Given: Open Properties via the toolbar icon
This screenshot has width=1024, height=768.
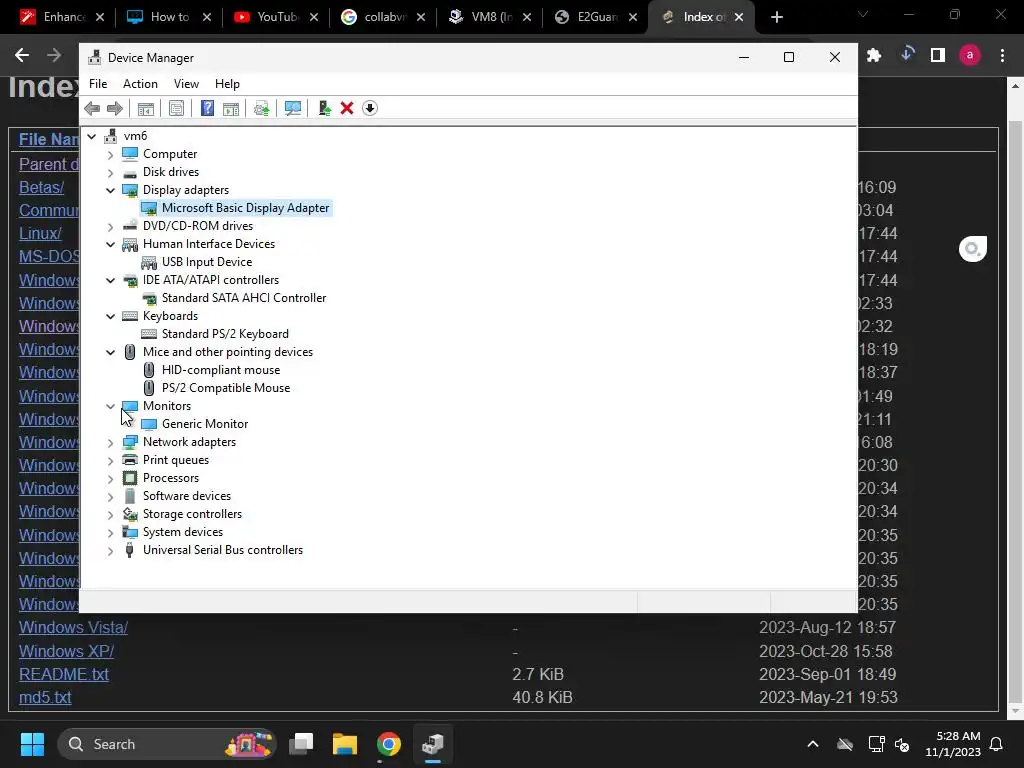Looking at the screenshot, I should click(x=176, y=108).
